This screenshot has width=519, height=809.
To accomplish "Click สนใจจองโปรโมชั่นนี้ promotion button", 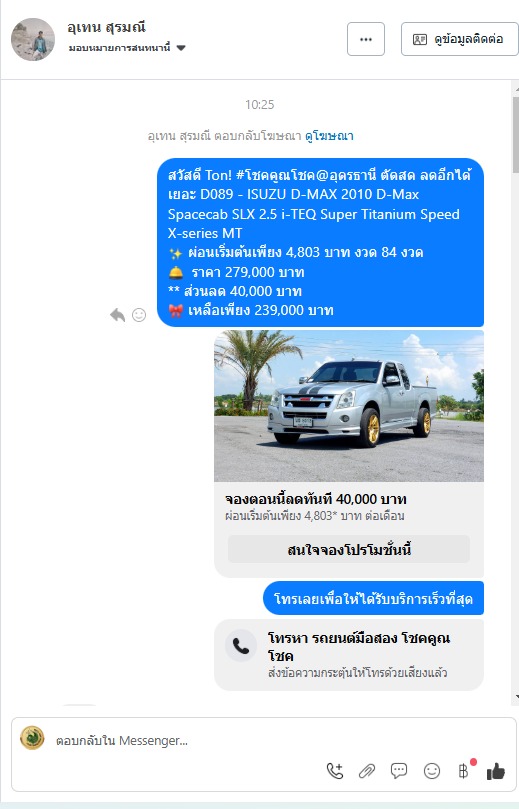I will pos(349,549).
